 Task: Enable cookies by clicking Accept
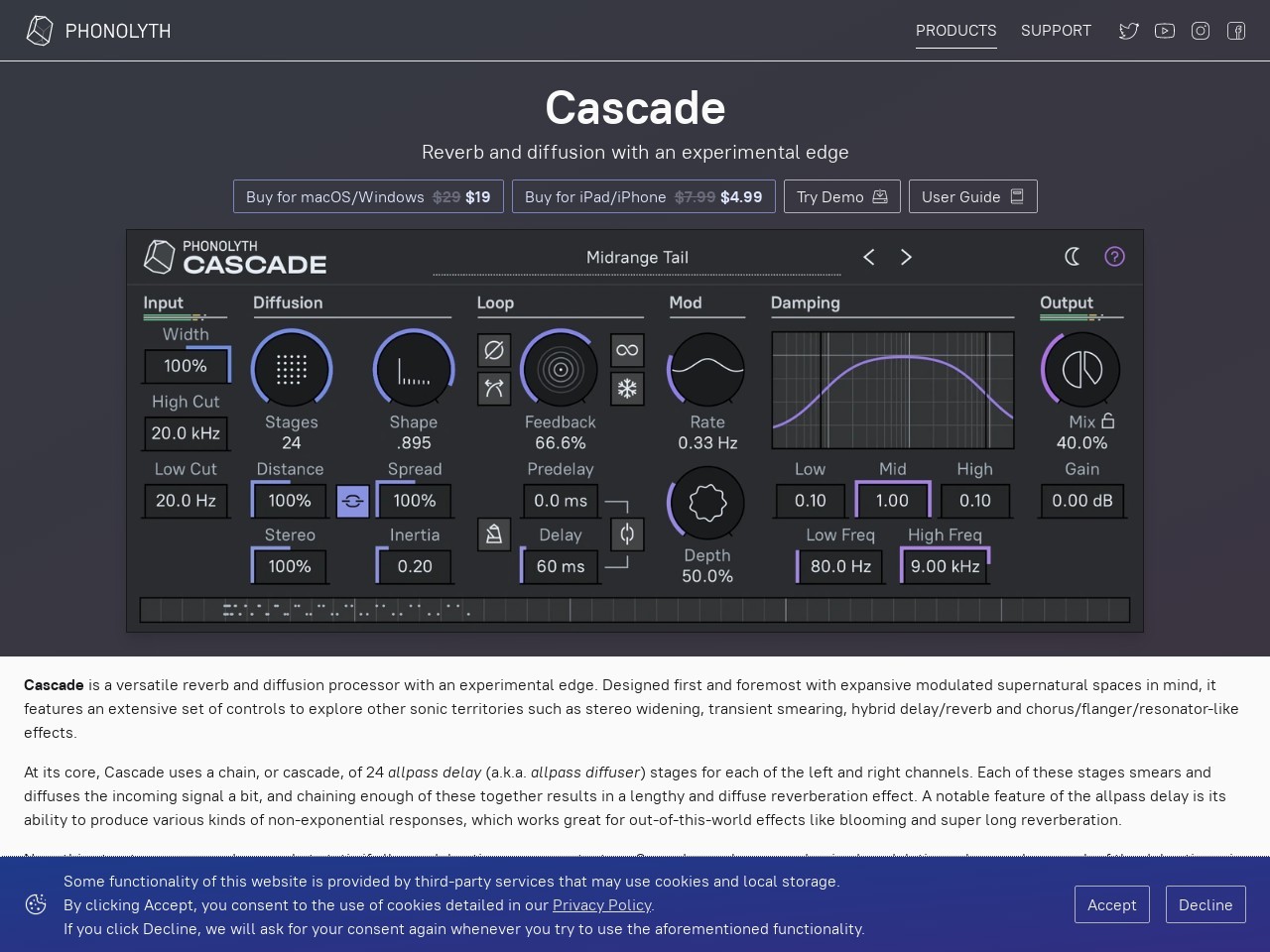[1111, 904]
